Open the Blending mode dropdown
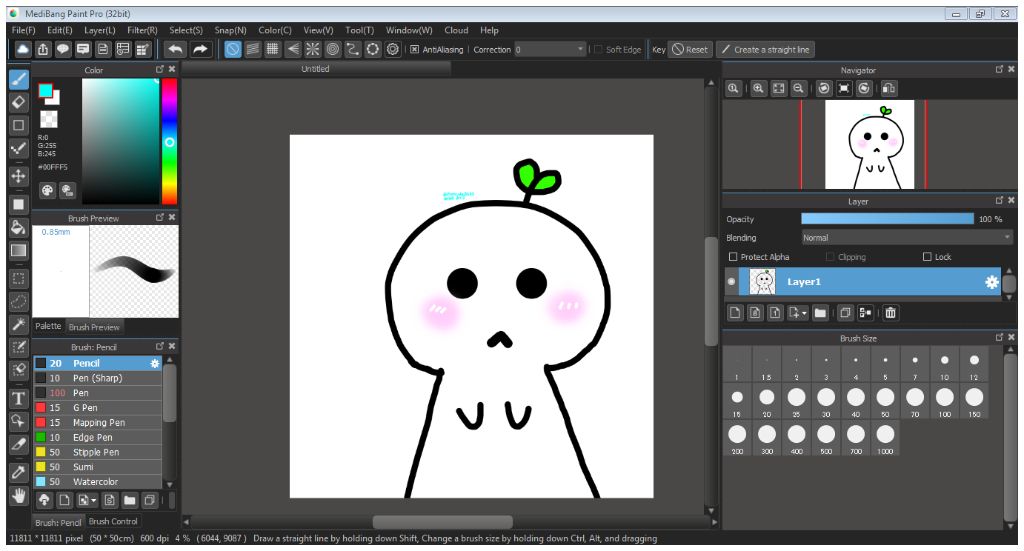The width and height of the screenshot is (1024, 551). pyautogui.click(x=906, y=238)
